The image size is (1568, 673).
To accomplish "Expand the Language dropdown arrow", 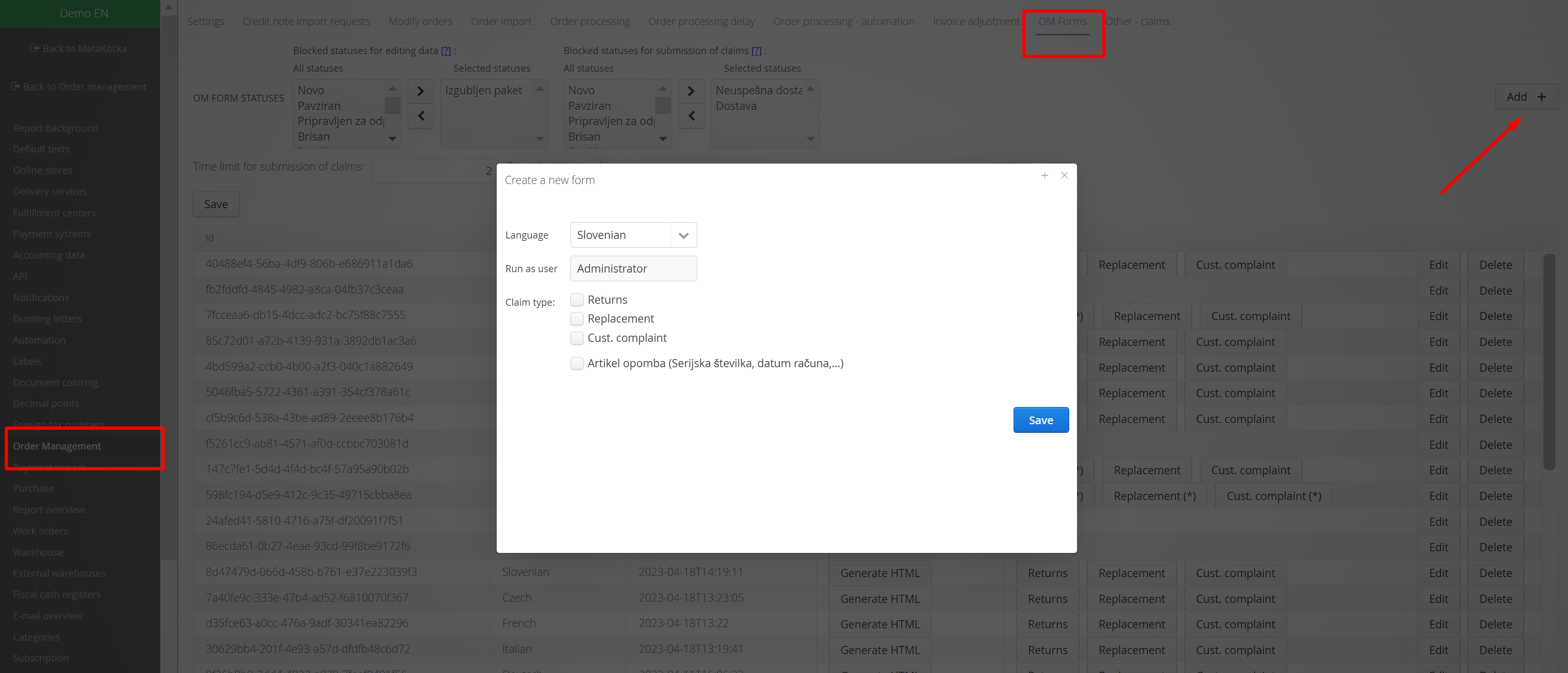I will (x=683, y=236).
